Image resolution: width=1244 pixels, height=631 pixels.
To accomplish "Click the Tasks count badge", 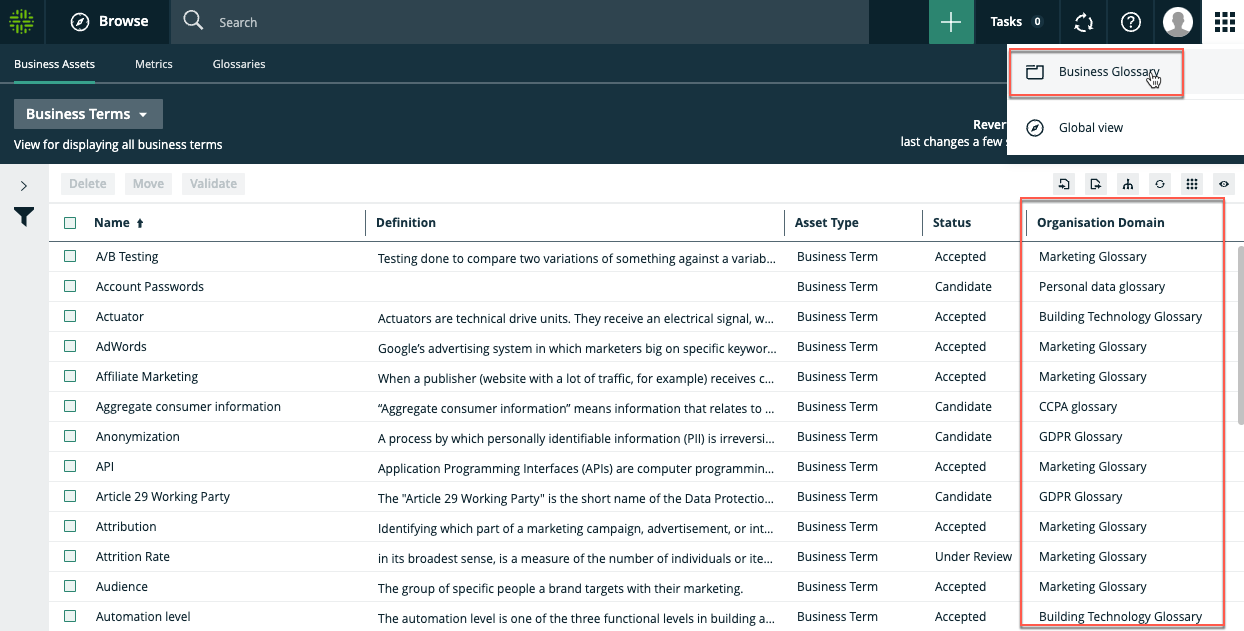I will [x=1037, y=22].
